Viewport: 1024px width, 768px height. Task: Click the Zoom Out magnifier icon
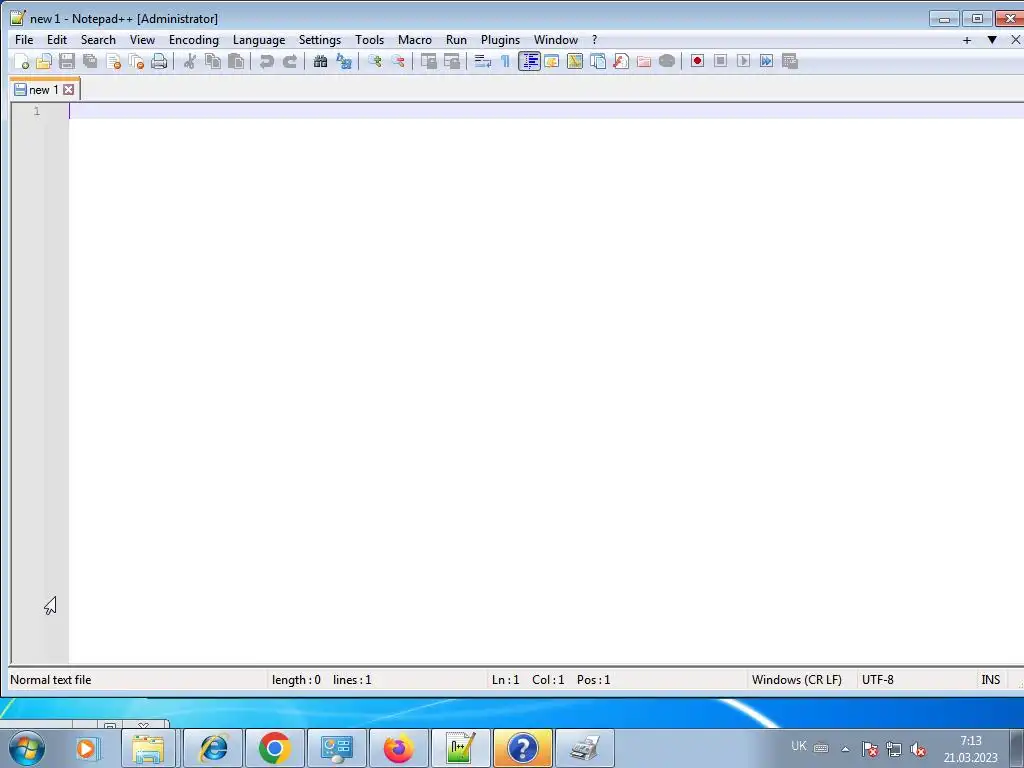398,61
